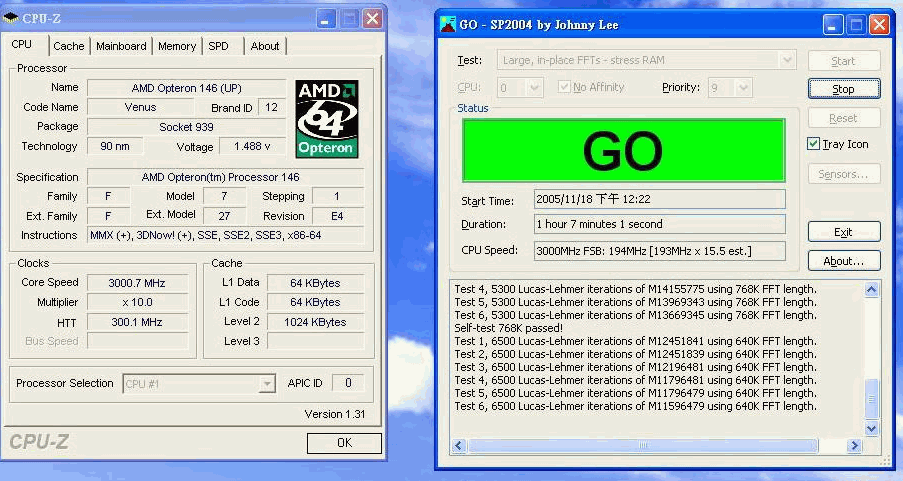Click the Exit button in SP2004
Viewport: 903px width, 481px height.
click(x=844, y=232)
